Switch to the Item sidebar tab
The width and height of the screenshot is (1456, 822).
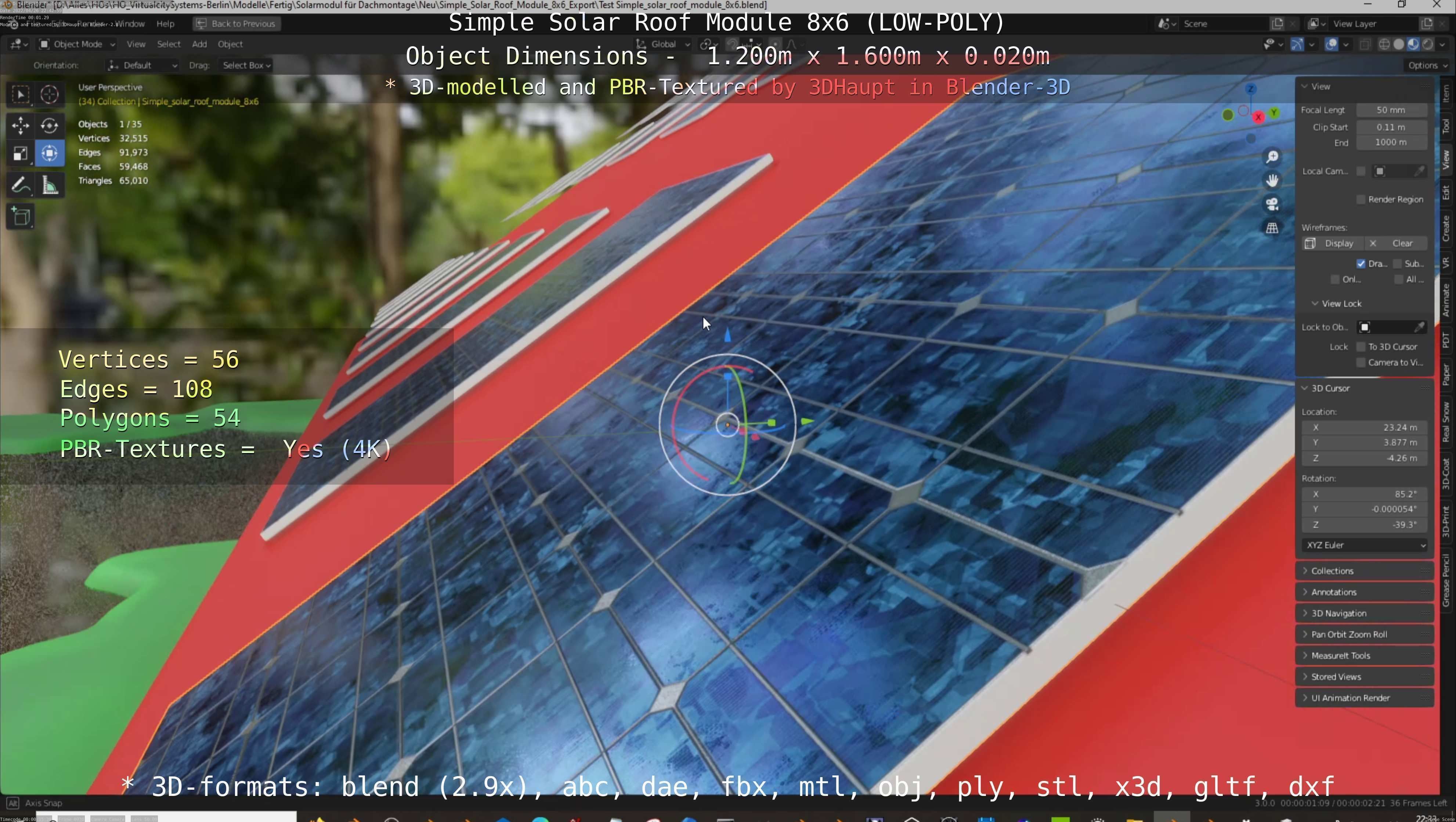(x=1446, y=93)
